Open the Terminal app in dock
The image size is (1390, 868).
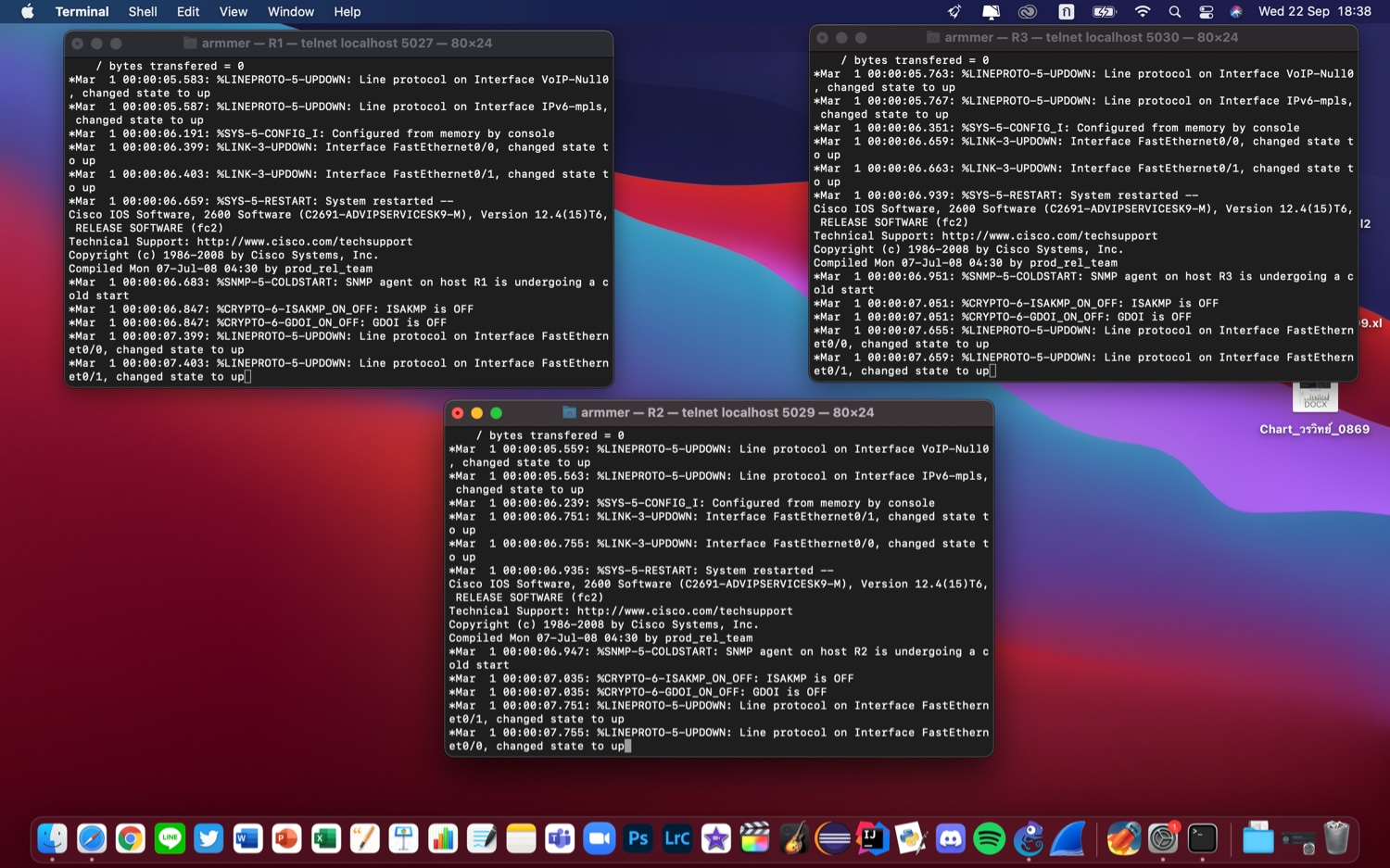(1202, 839)
